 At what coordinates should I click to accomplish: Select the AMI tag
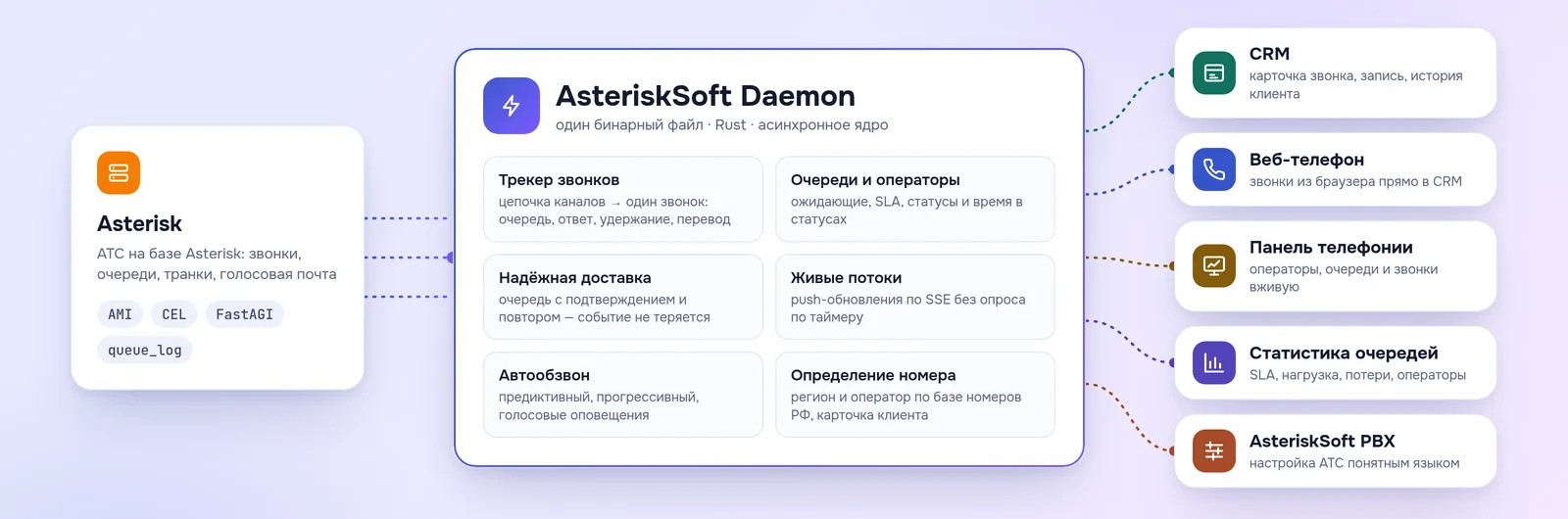click(x=121, y=314)
